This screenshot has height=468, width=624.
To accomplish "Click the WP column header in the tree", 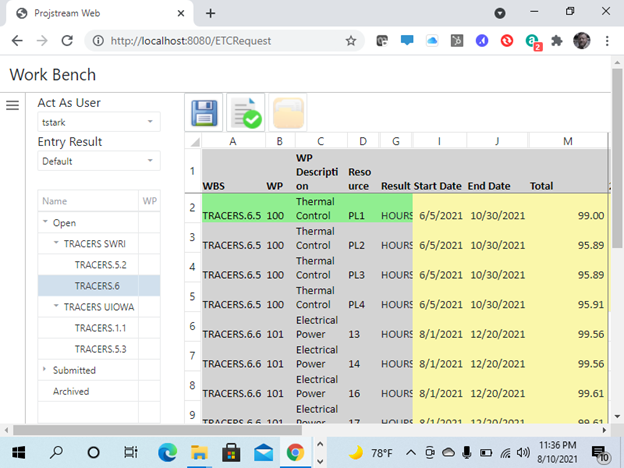I will coord(150,201).
